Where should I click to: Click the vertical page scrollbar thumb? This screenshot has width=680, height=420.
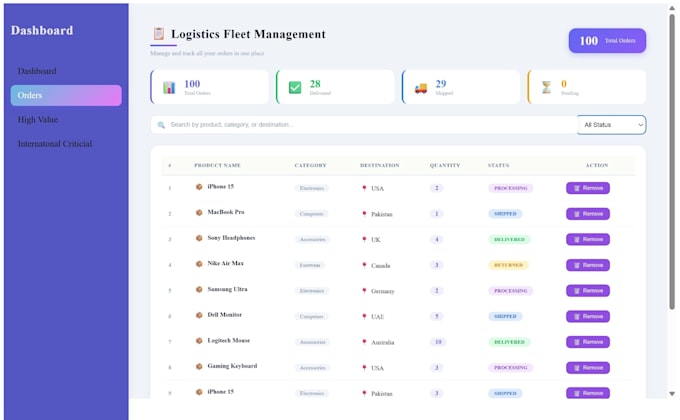point(672,161)
